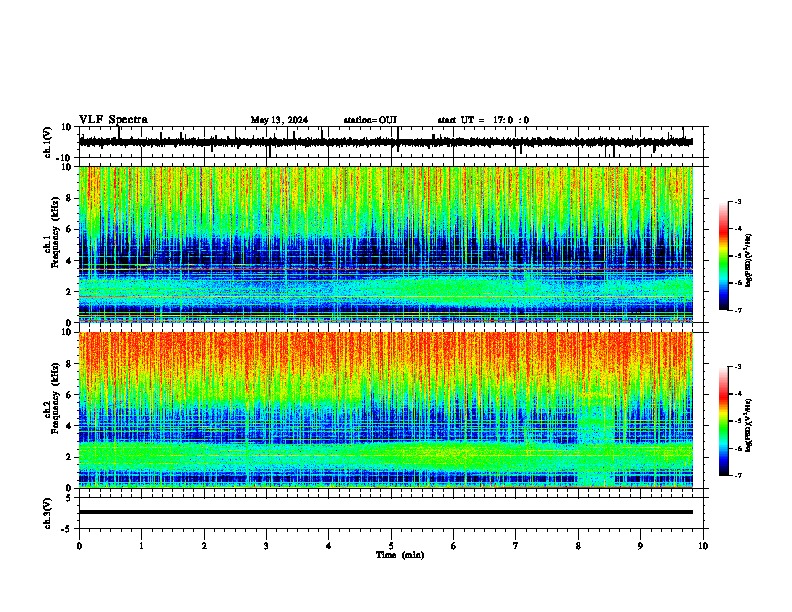The image size is (792, 612).
Task: Click the "5" tick on ch.3(V) axis
Action: (69, 498)
